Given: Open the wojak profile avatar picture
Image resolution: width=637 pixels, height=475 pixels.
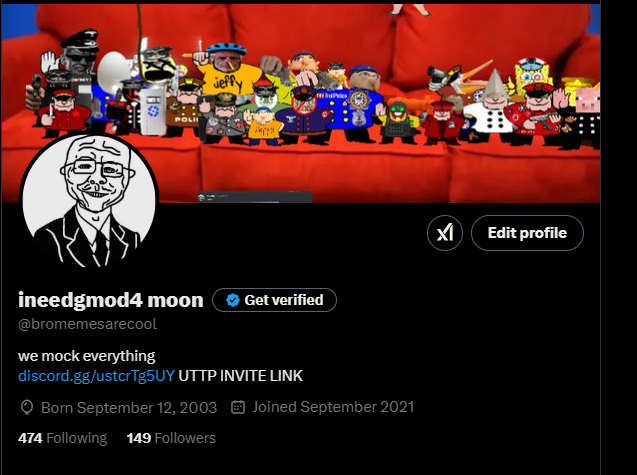Looking at the screenshot, I should (x=89, y=200).
